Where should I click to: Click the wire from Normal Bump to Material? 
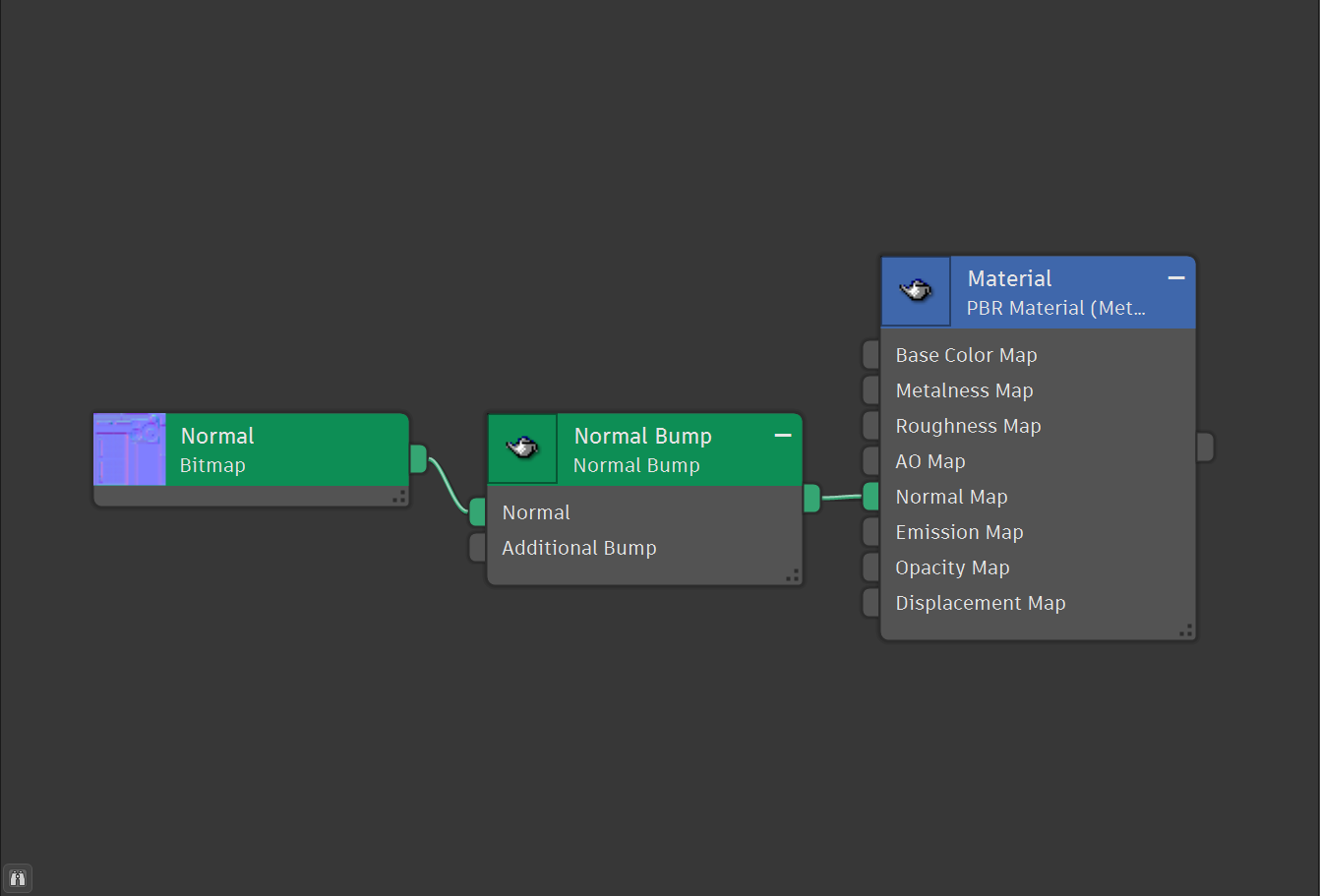(x=842, y=497)
